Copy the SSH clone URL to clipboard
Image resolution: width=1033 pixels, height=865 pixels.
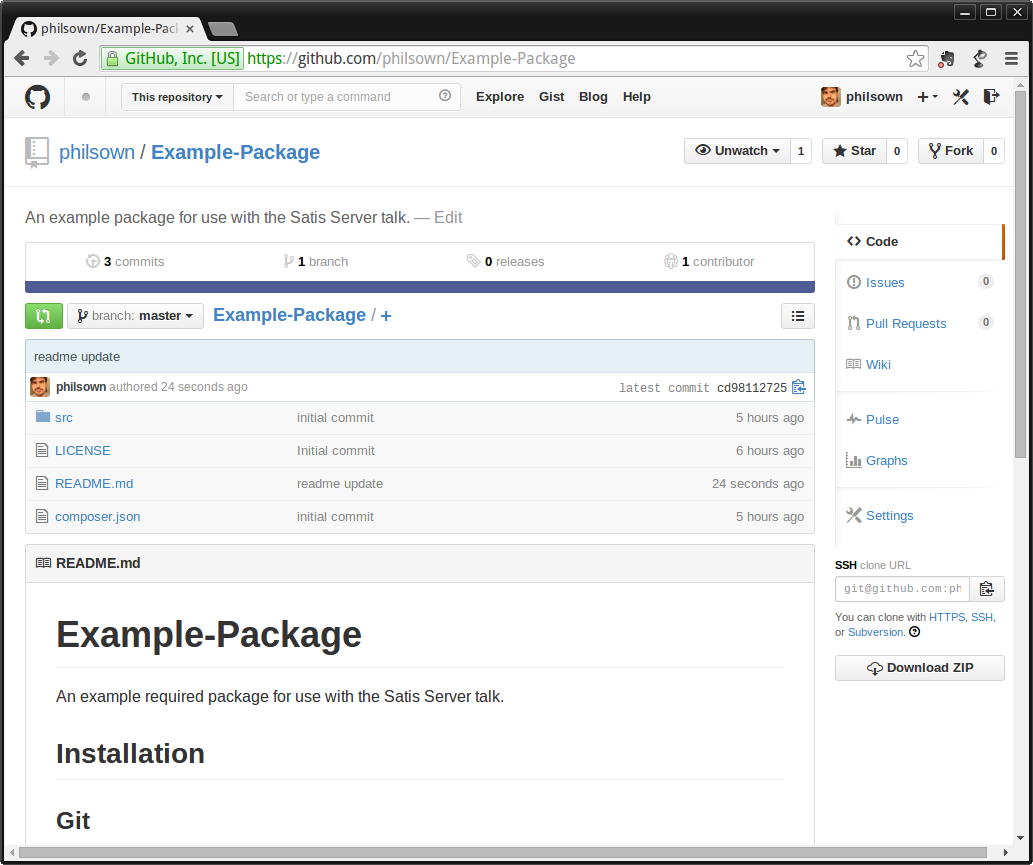[x=986, y=588]
